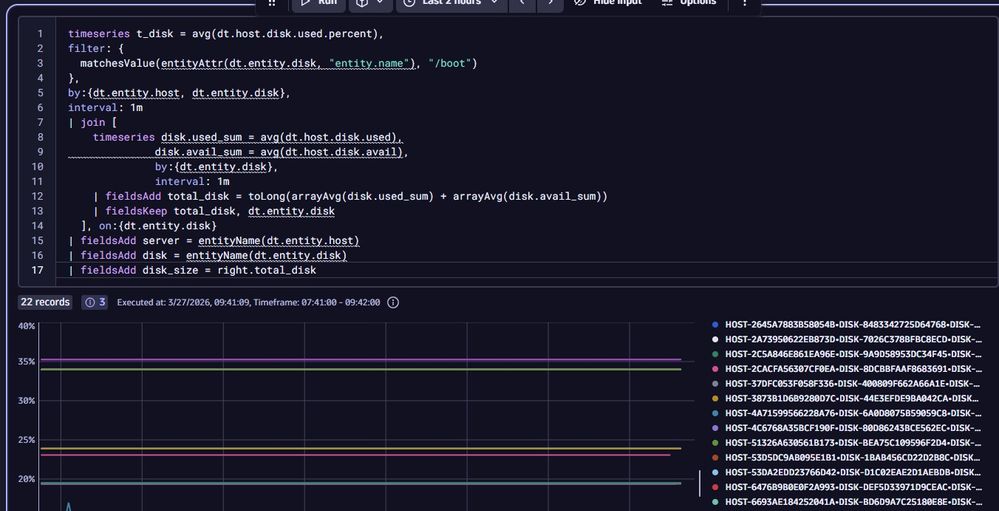Click line number 14 in the gutter
The image size is (999, 511).
point(38,226)
